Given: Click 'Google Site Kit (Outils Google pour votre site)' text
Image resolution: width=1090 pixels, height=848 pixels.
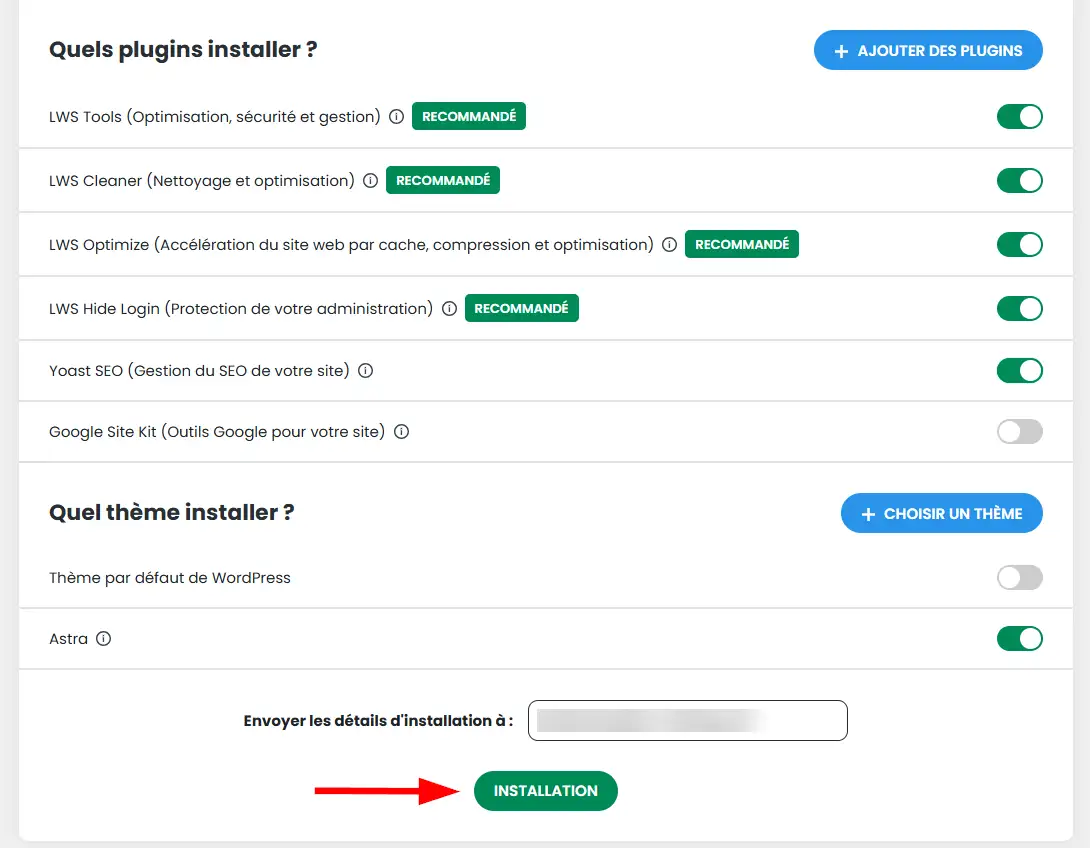Looking at the screenshot, I should [217, 432].
